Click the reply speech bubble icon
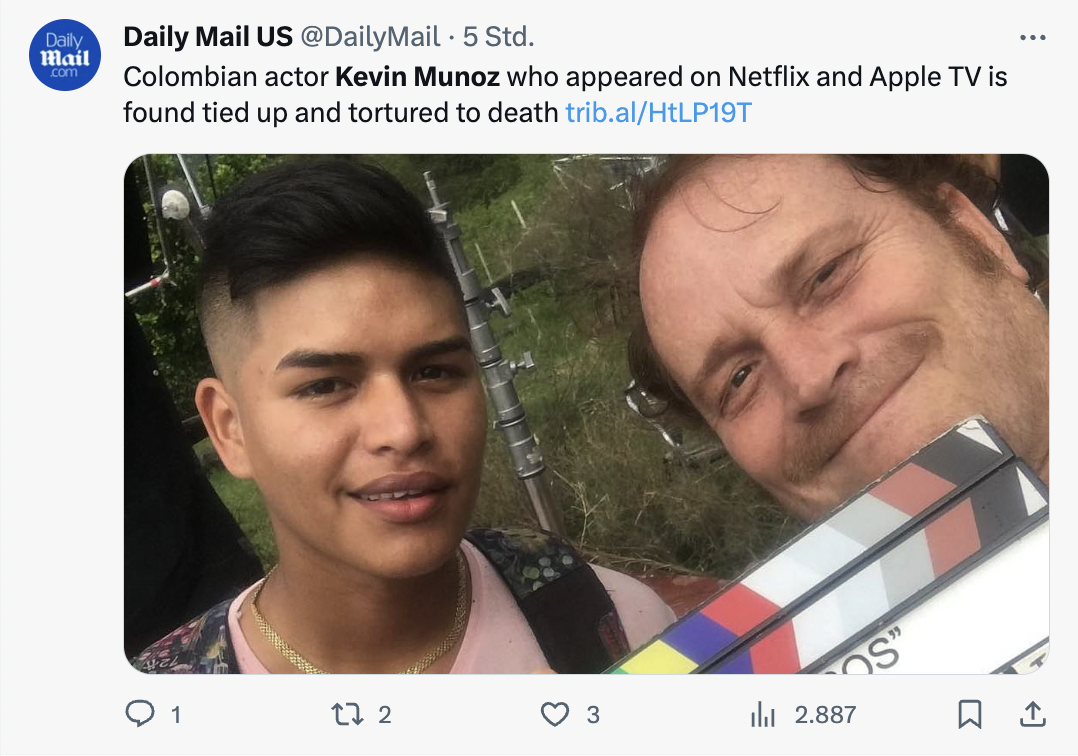This screenshot has width=1078, height=756. tap(139, 714)
